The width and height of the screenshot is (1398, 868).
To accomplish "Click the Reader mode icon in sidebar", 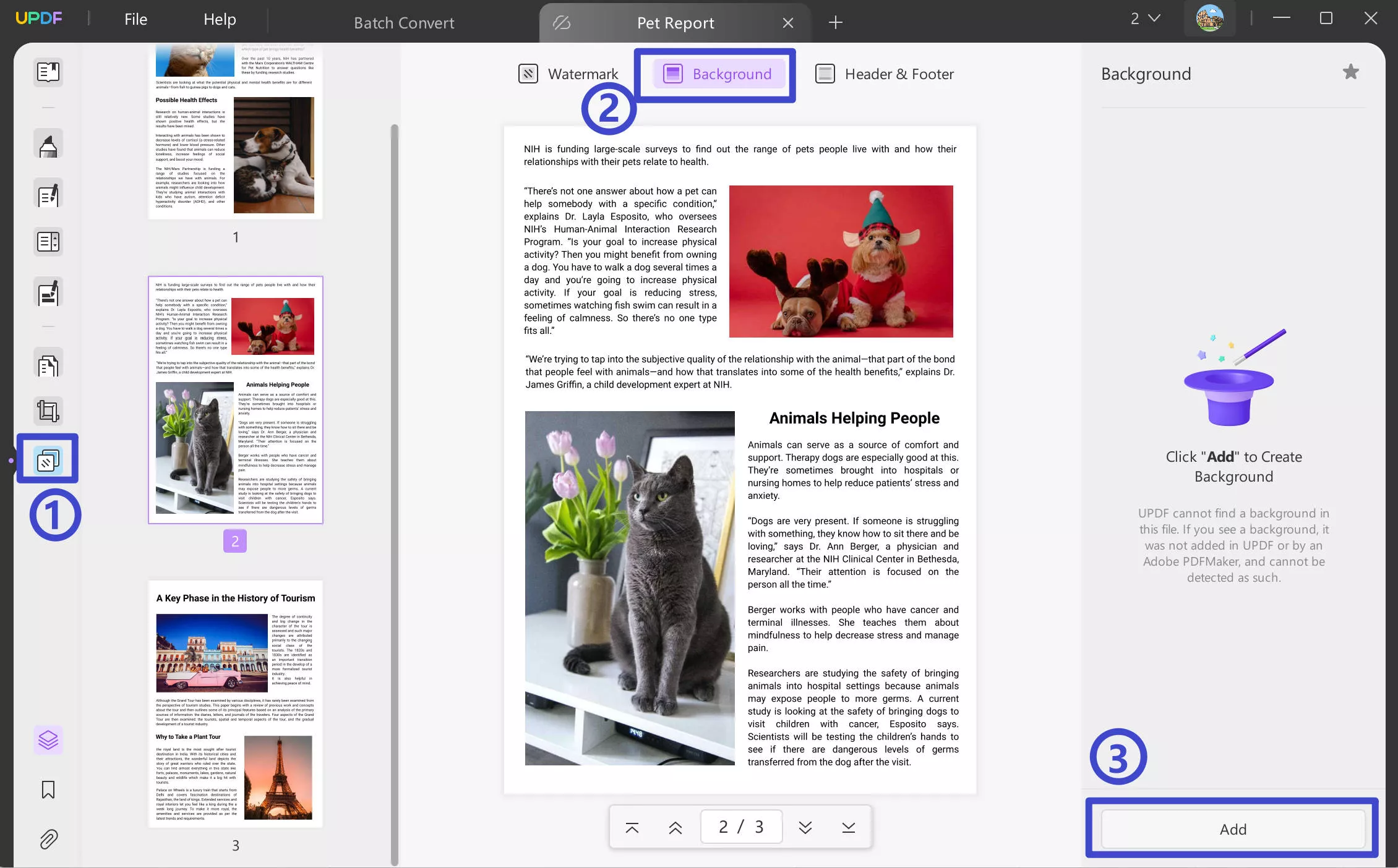I will tap(47, 71).
